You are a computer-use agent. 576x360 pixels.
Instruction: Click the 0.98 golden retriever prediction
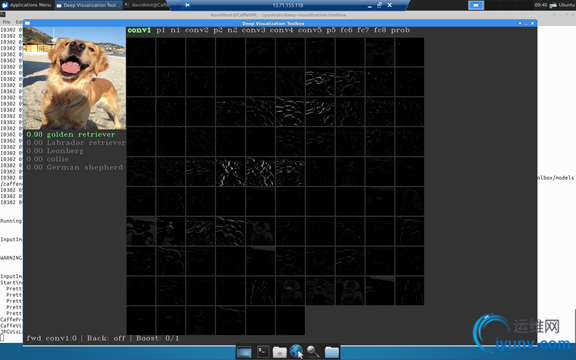coord(71,134)
